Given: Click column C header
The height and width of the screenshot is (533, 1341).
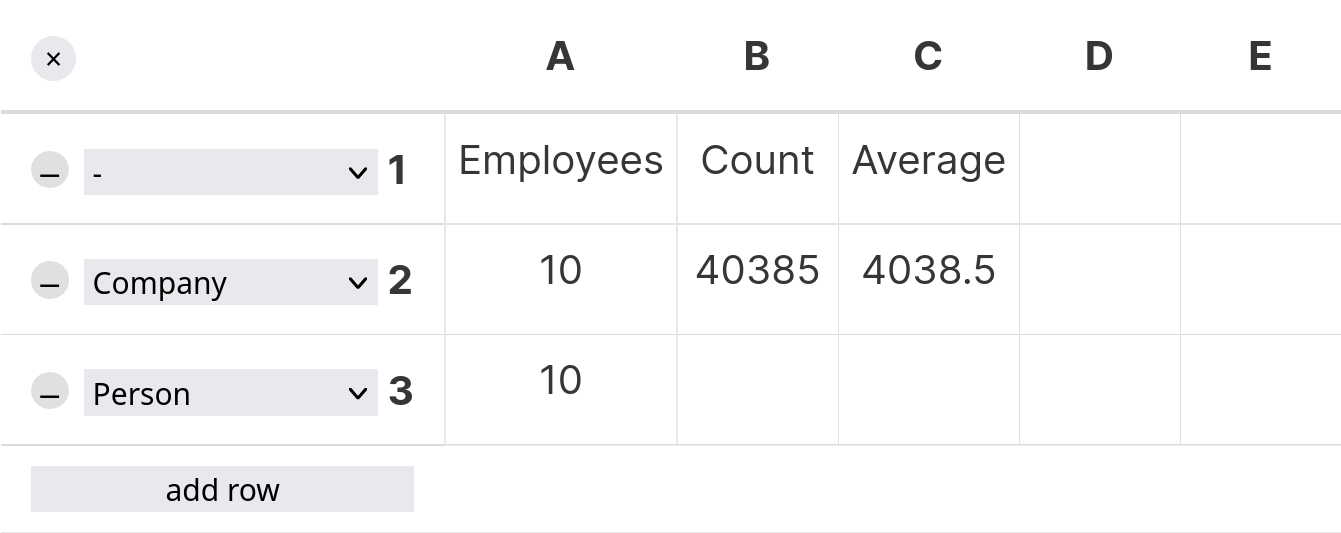Looking at the screenshot, I should [x=928, y=57].
